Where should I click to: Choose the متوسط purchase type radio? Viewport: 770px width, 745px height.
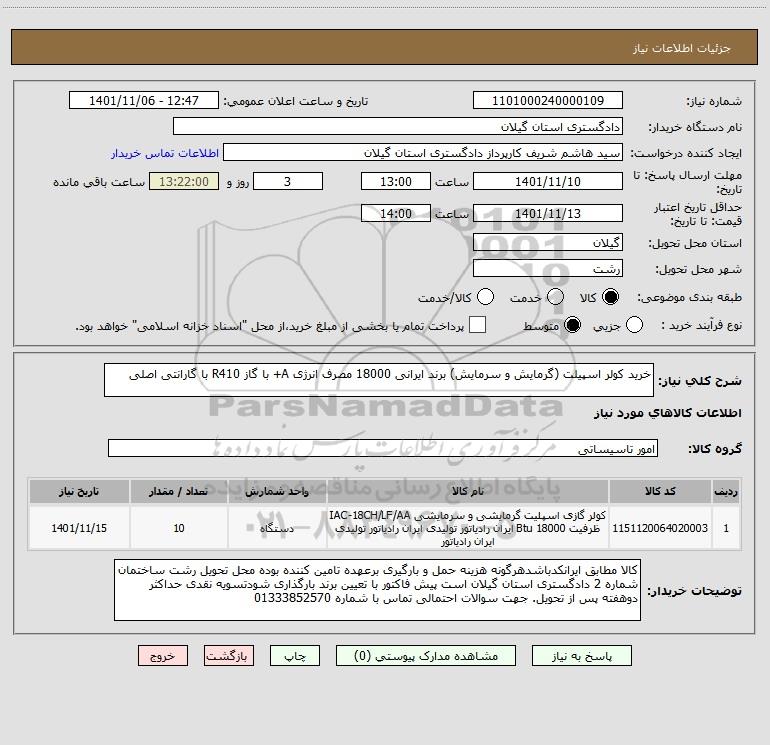point(572,325)
